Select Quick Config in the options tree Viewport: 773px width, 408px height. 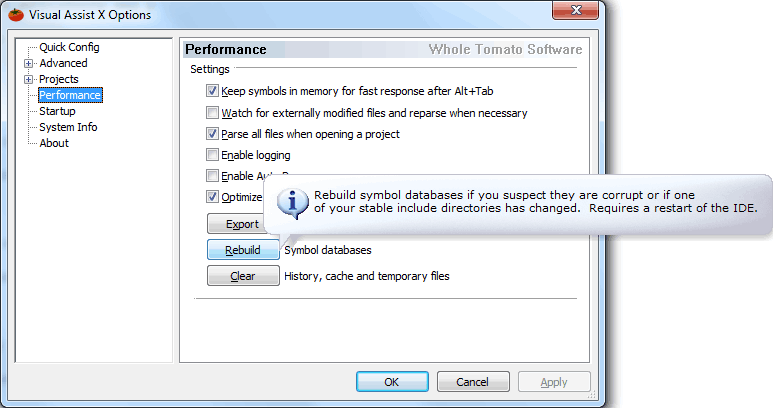(x=70, y=47)
